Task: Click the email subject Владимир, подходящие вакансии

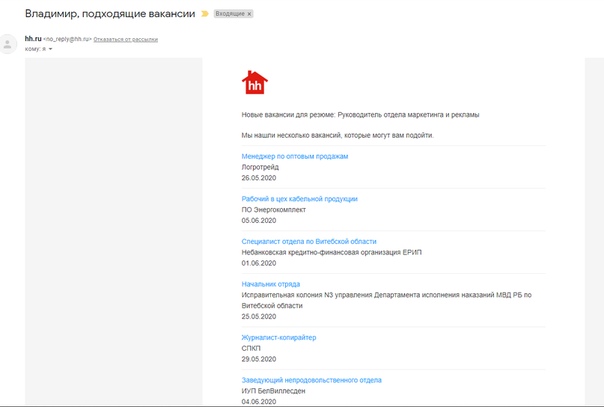Action: coord(110,13)
